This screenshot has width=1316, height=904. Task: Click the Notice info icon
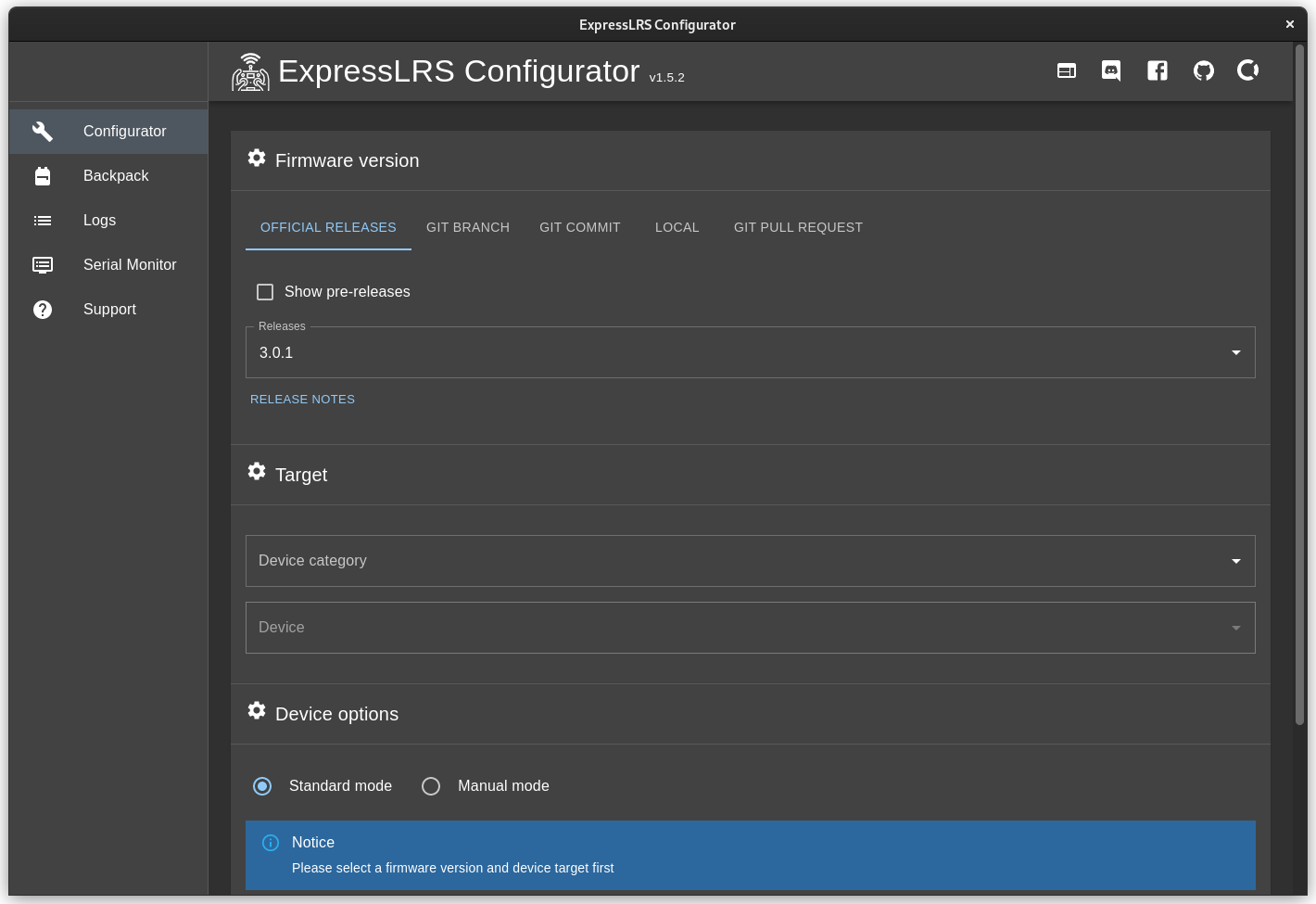click(x=271, y=843)
